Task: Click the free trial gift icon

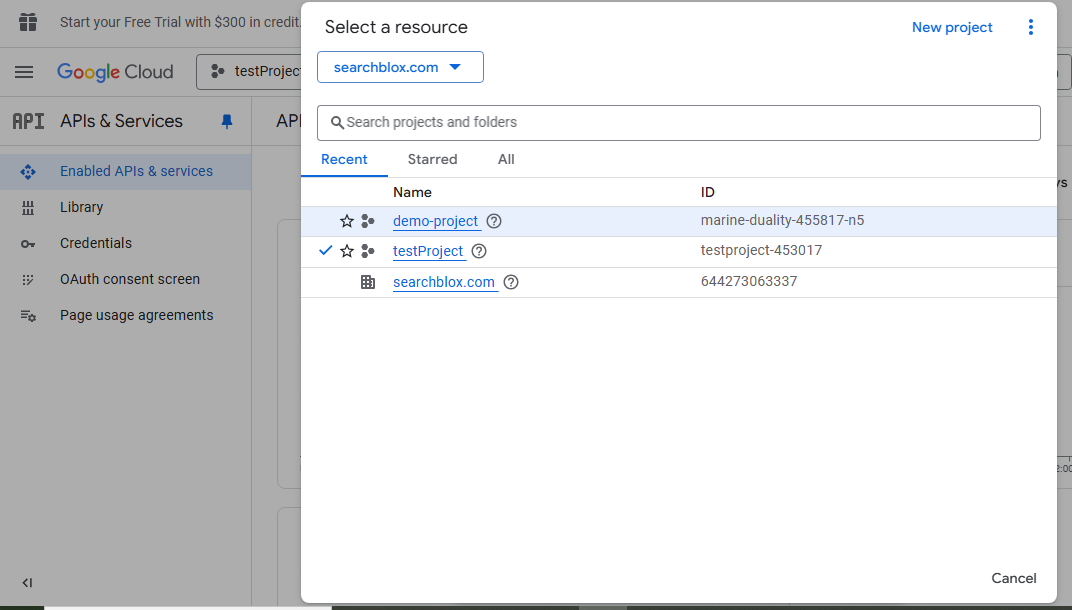Action: point(28,23)
